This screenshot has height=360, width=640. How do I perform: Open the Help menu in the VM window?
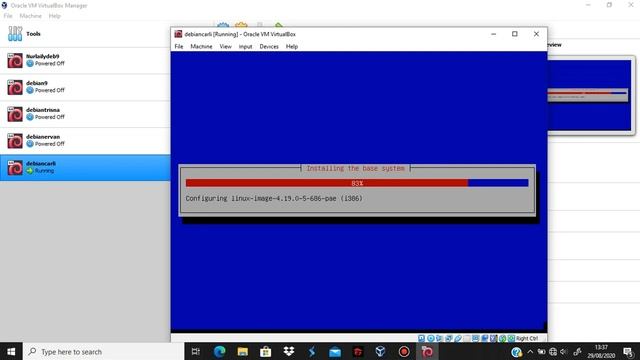pyautogui.click(x=291, y=47)
